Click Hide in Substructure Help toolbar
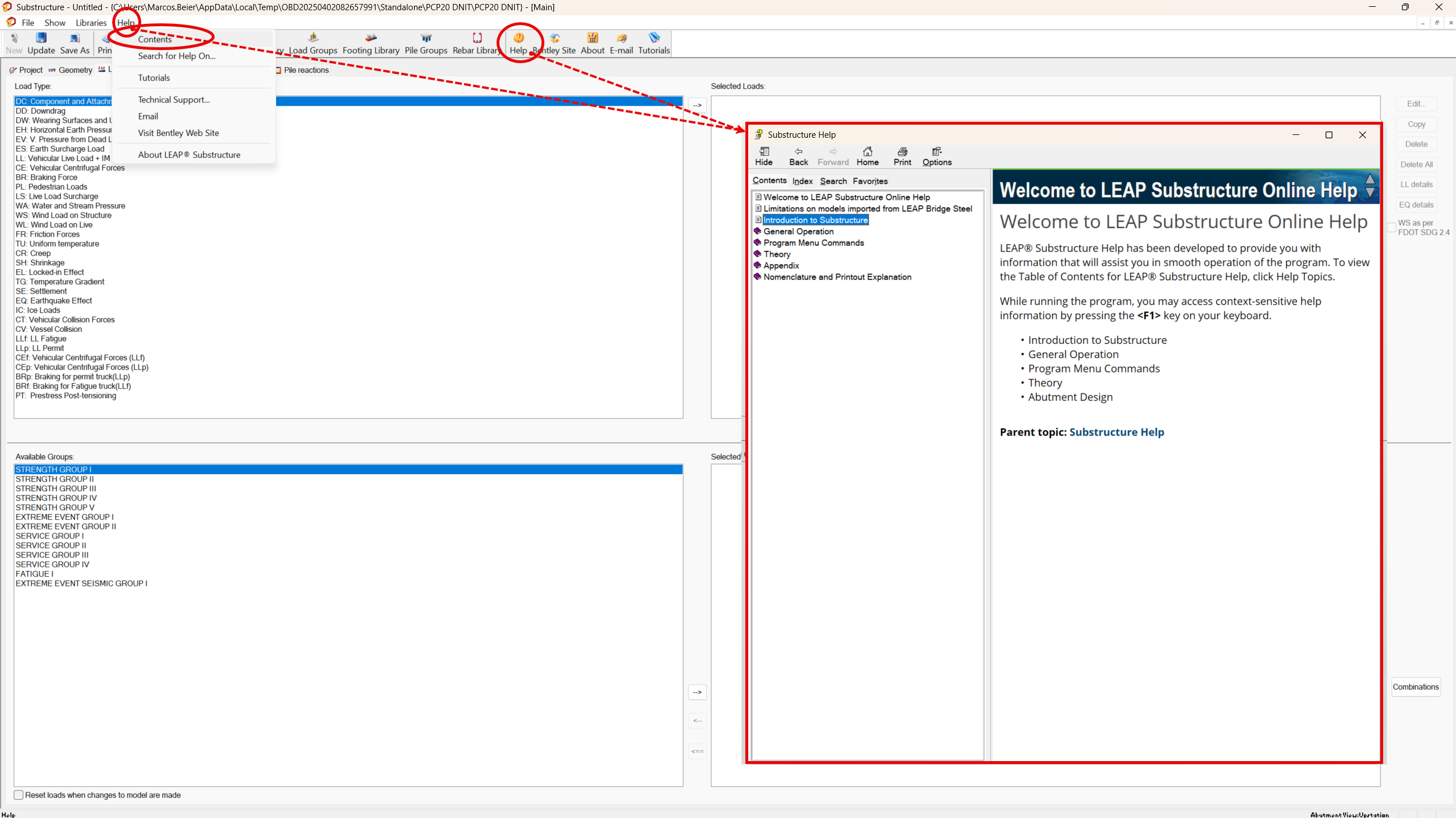The width and height of the screenshot is (1456, 818). pos(764,156)
